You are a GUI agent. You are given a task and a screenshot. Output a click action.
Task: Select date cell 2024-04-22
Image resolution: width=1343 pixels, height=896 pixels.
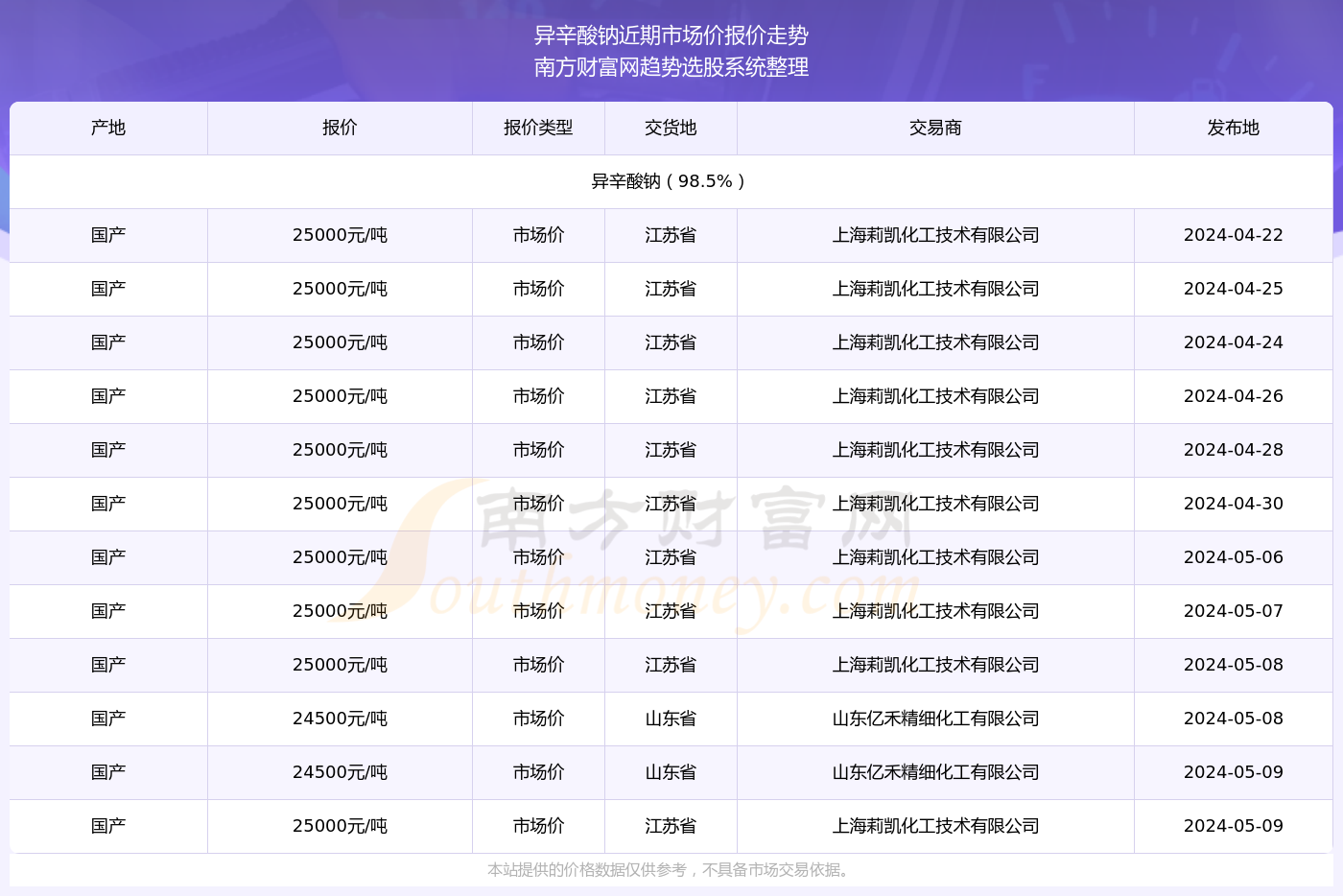[1234, 235]
